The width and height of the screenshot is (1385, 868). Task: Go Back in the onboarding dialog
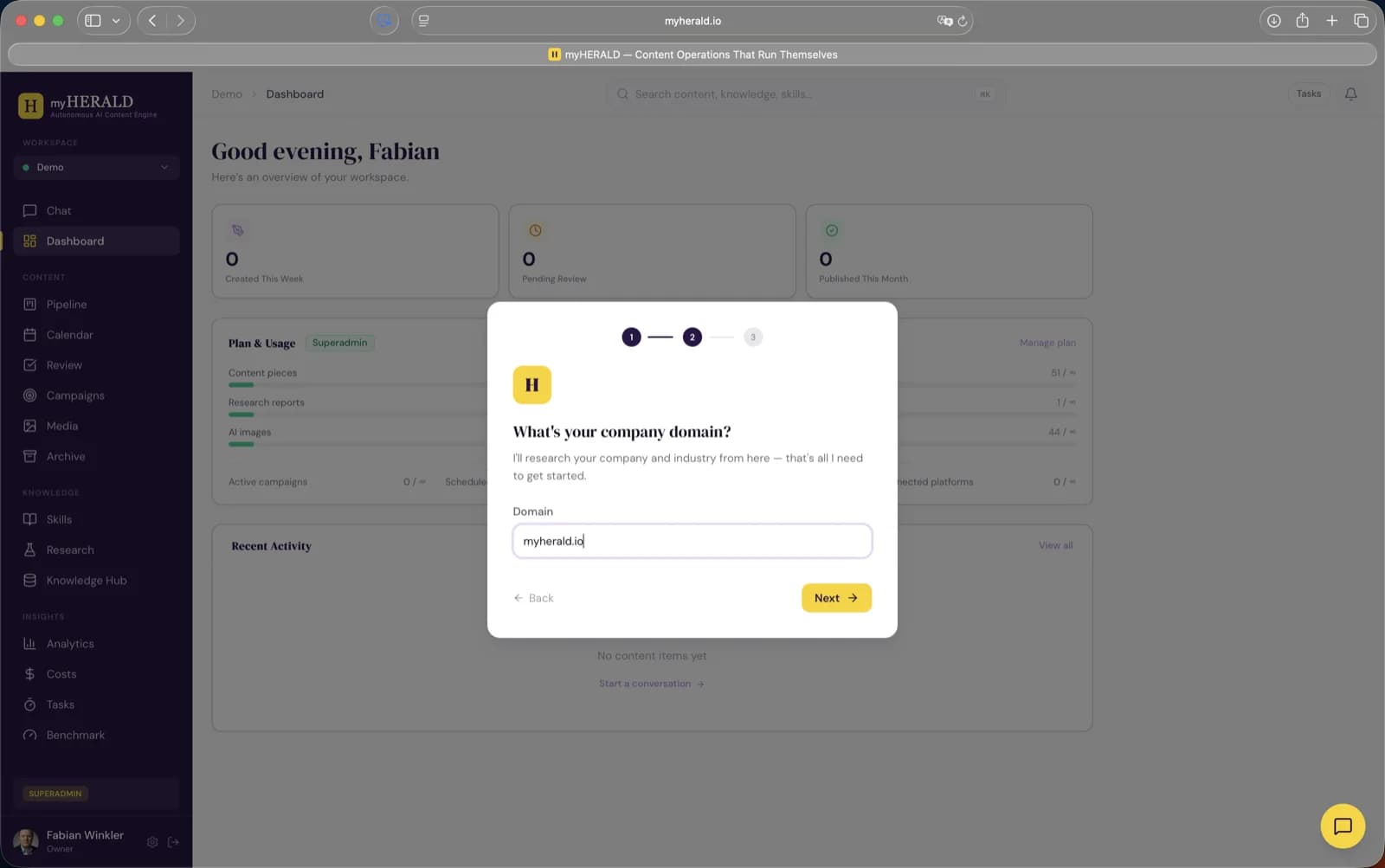click(533, 598)
